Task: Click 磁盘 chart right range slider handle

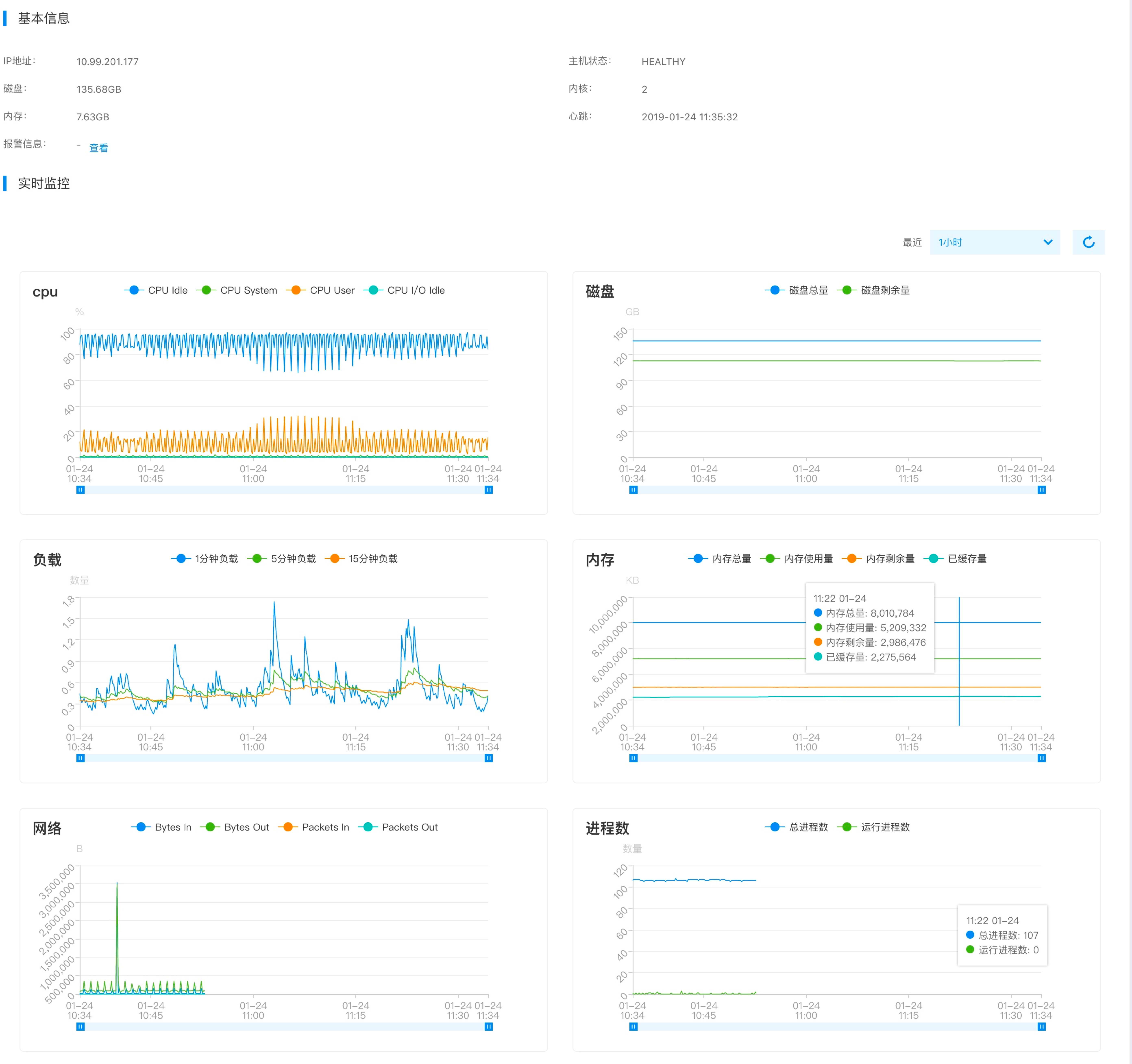Action: point(1042,490)
